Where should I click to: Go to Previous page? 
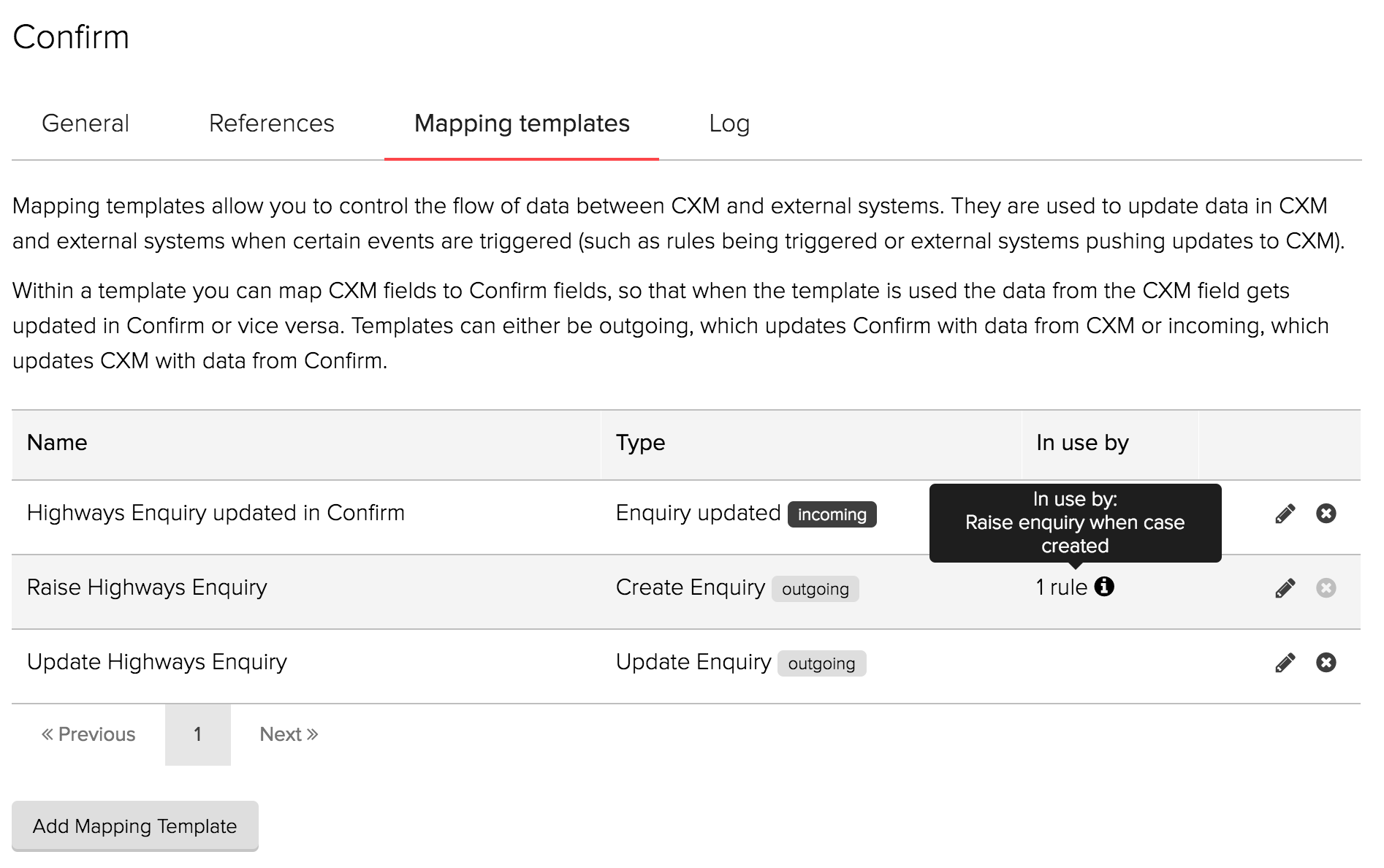(88, 734)
